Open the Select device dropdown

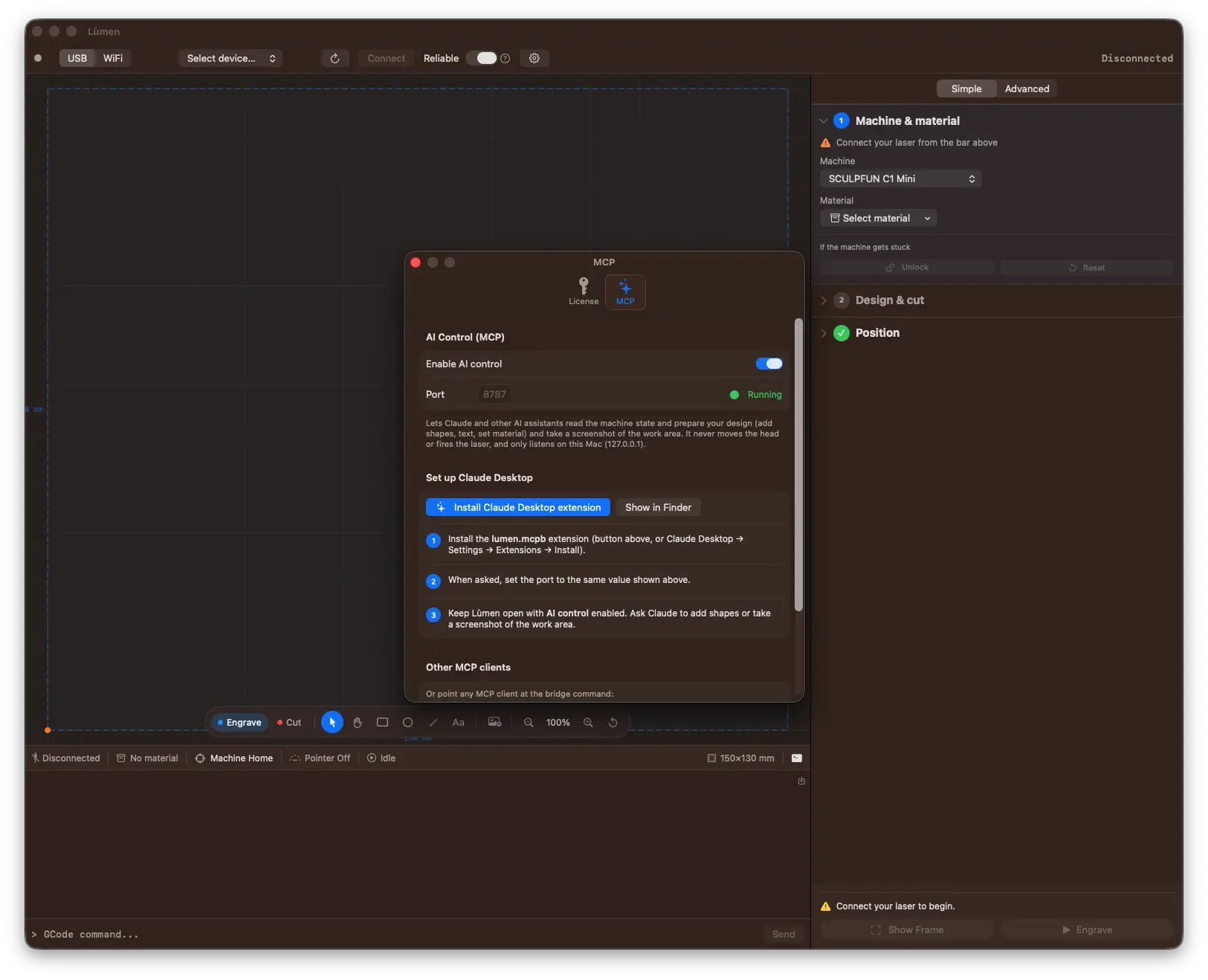(x=231, y=58)
